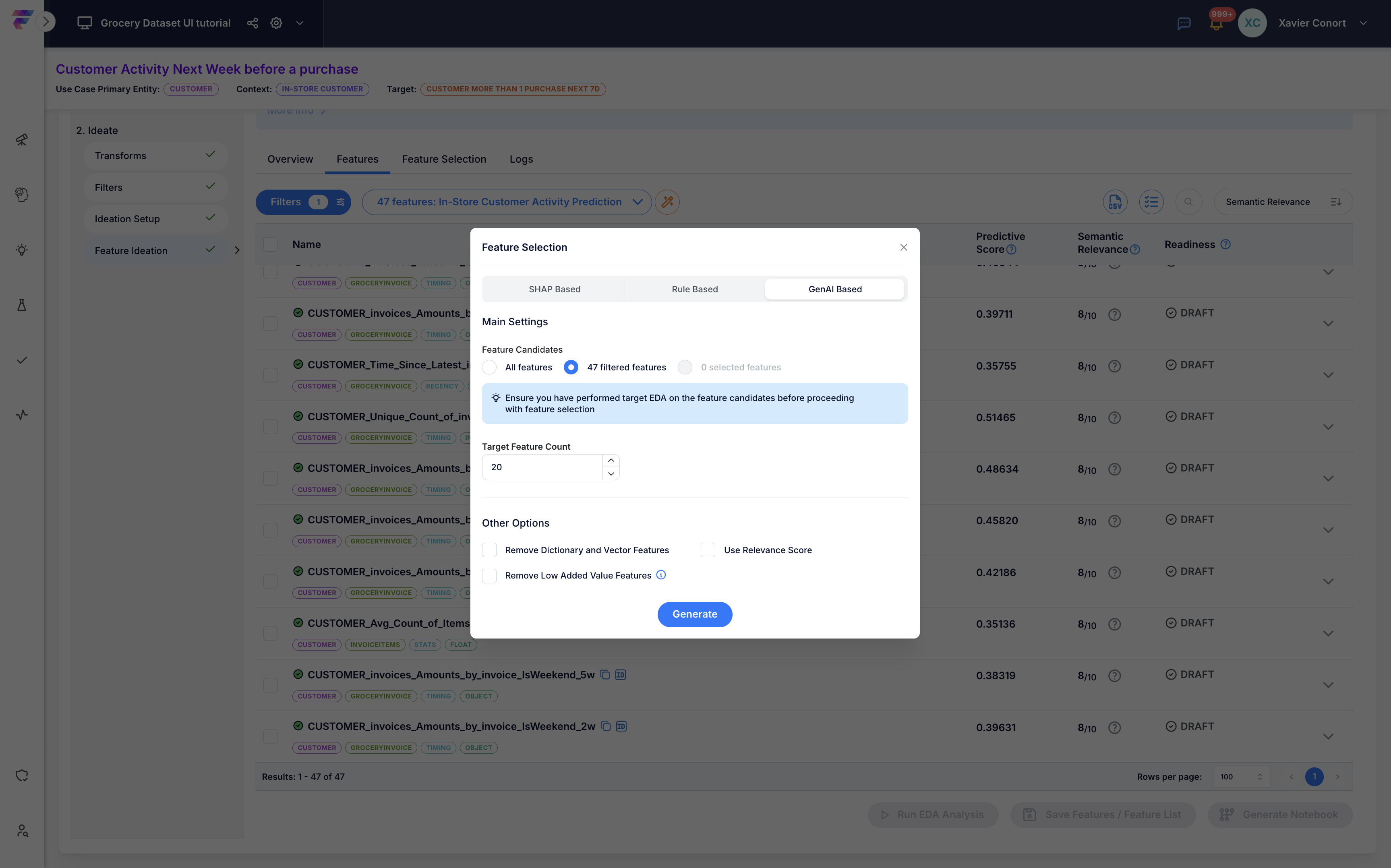Image resolution: width=1391 pixels, height=868 pixels.
Task: Click help icon next to Predictive Score
Action: point(1012,249)
